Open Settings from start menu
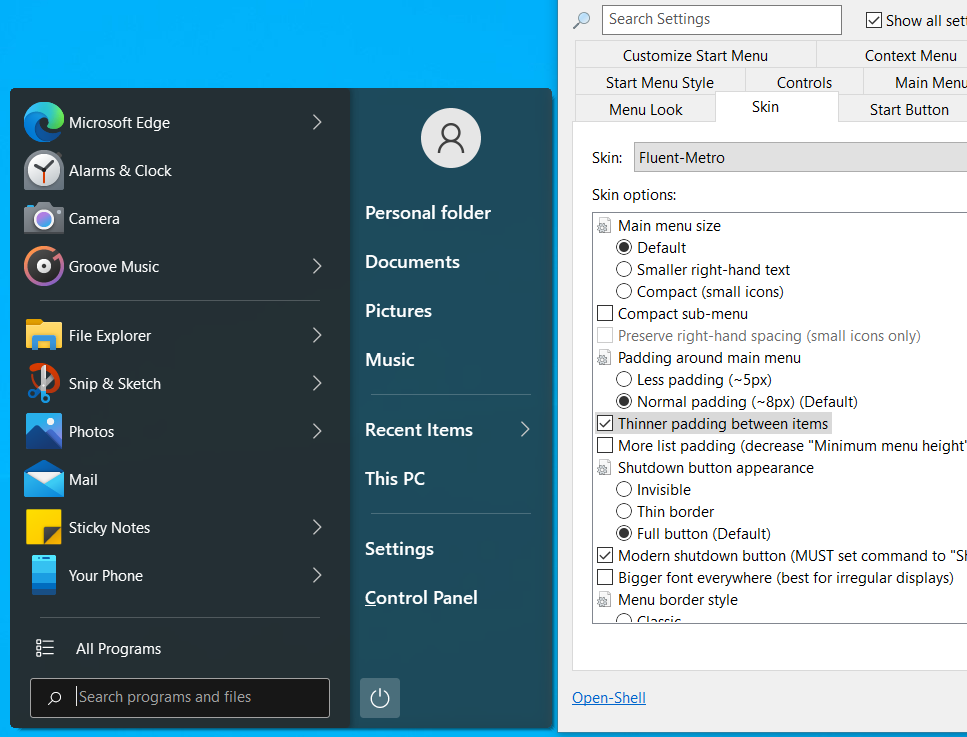Image resolution: width=967 pixels, height=737 pixels. [x=400, y=548]
